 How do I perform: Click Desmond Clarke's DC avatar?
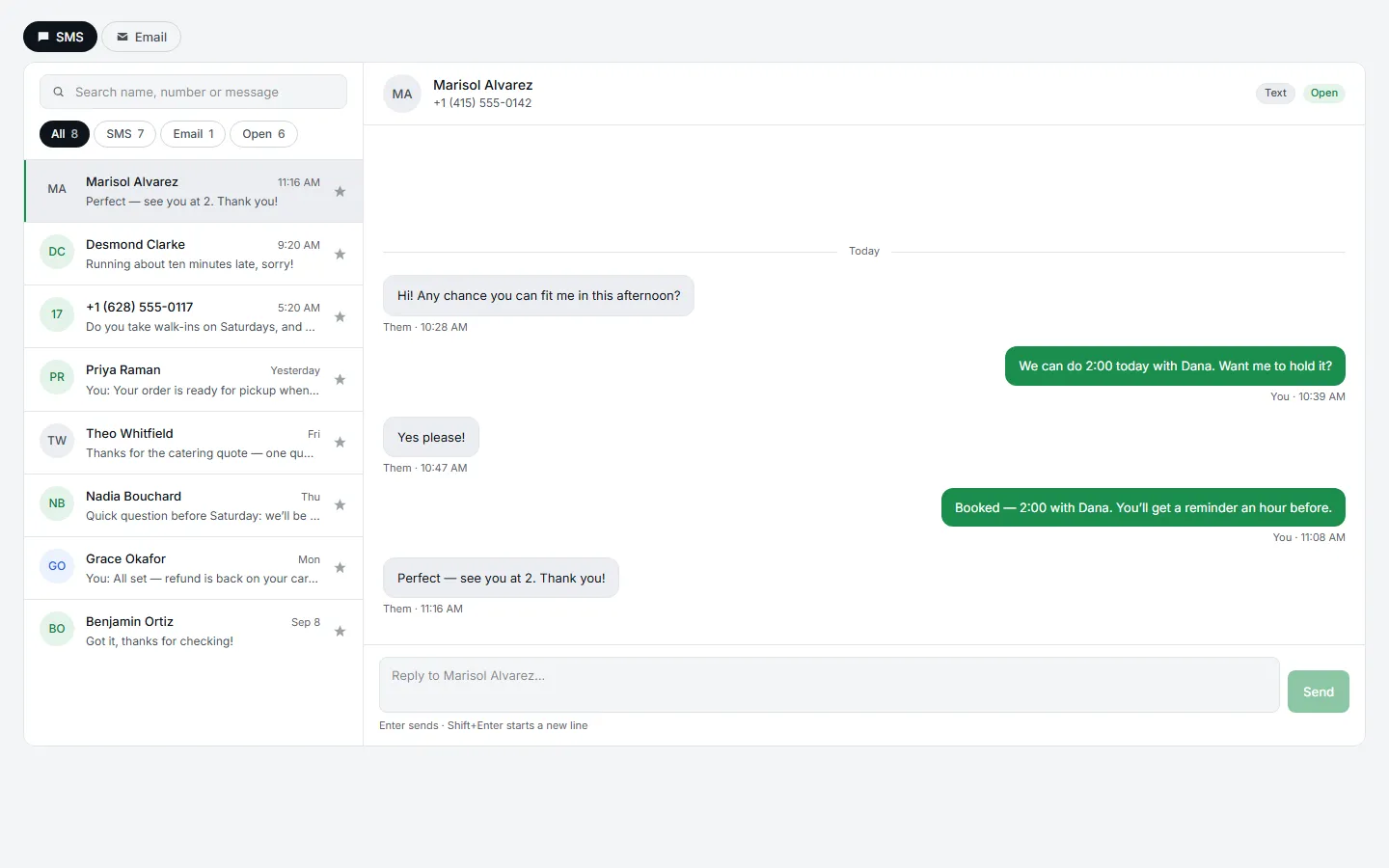pyautogui.click(x=57, y=252)
